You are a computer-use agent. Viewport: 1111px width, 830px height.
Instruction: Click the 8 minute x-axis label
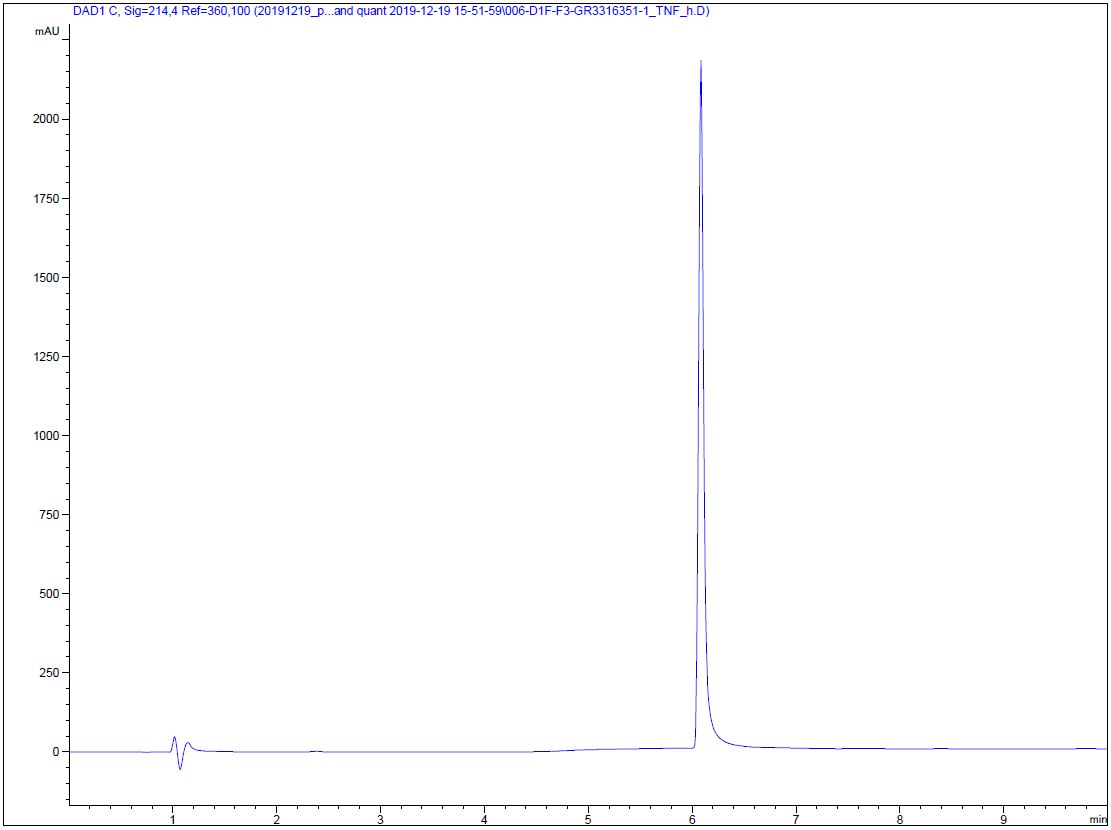click(x=900, y=818)
